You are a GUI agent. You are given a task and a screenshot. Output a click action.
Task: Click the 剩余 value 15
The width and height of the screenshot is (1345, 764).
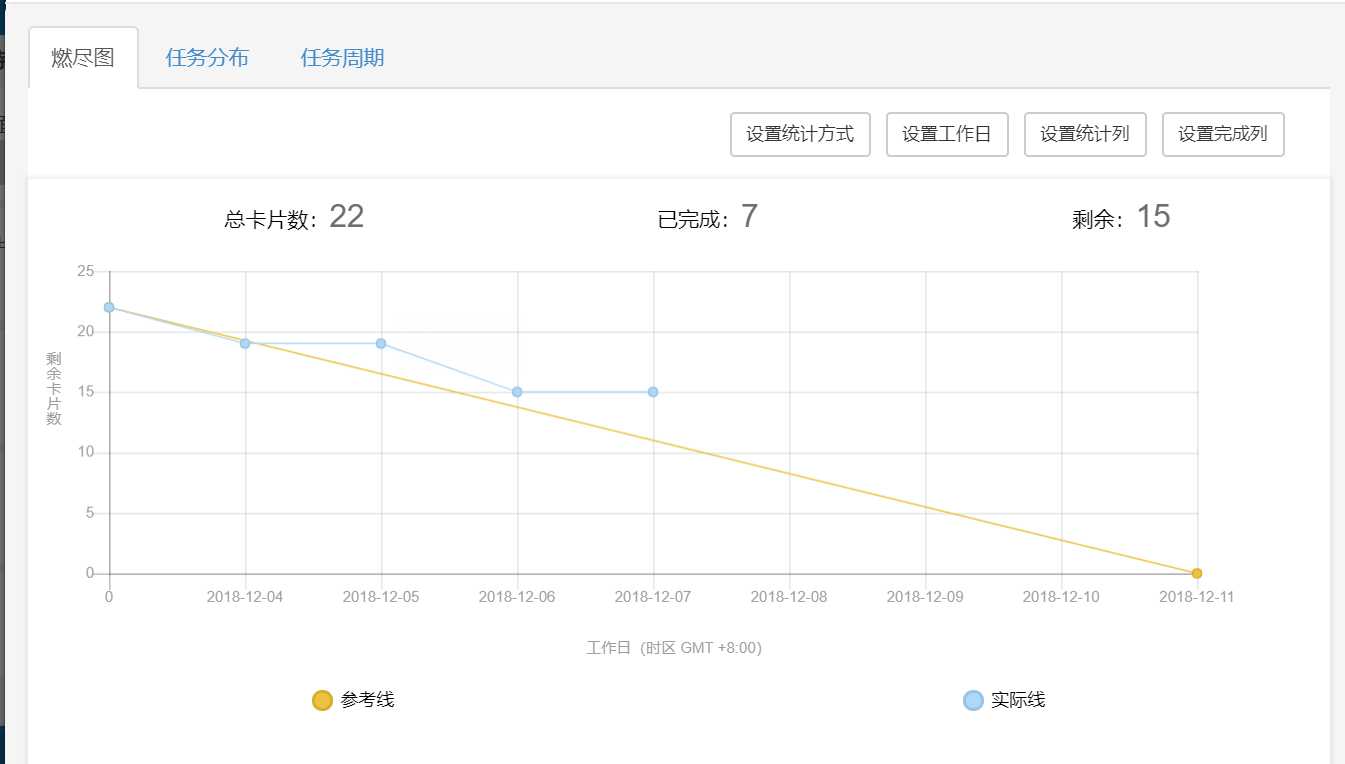(x=1153, y=216)
